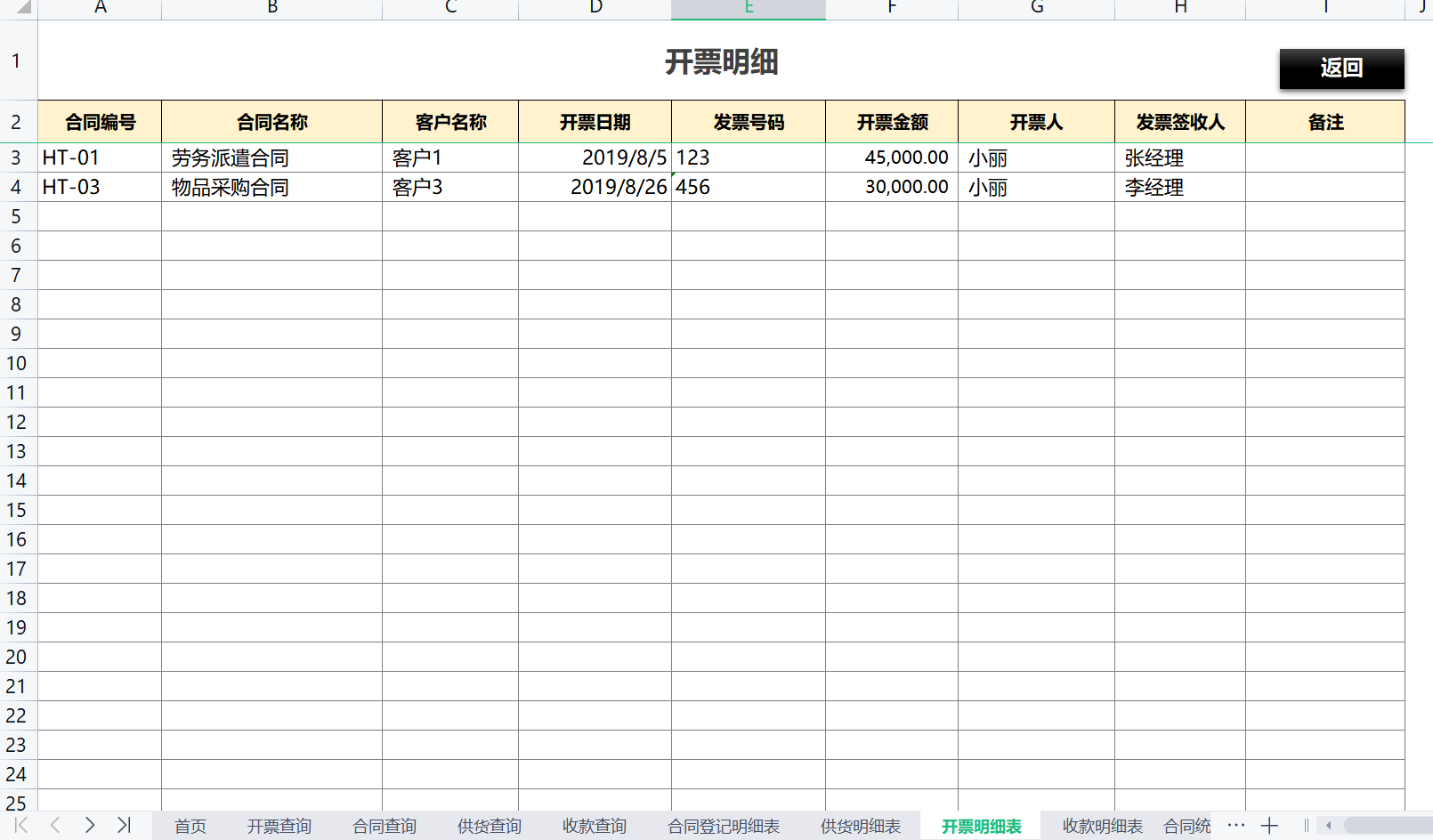
Task: Click the previous sheet arrow icon
Action: coord(55,826)
